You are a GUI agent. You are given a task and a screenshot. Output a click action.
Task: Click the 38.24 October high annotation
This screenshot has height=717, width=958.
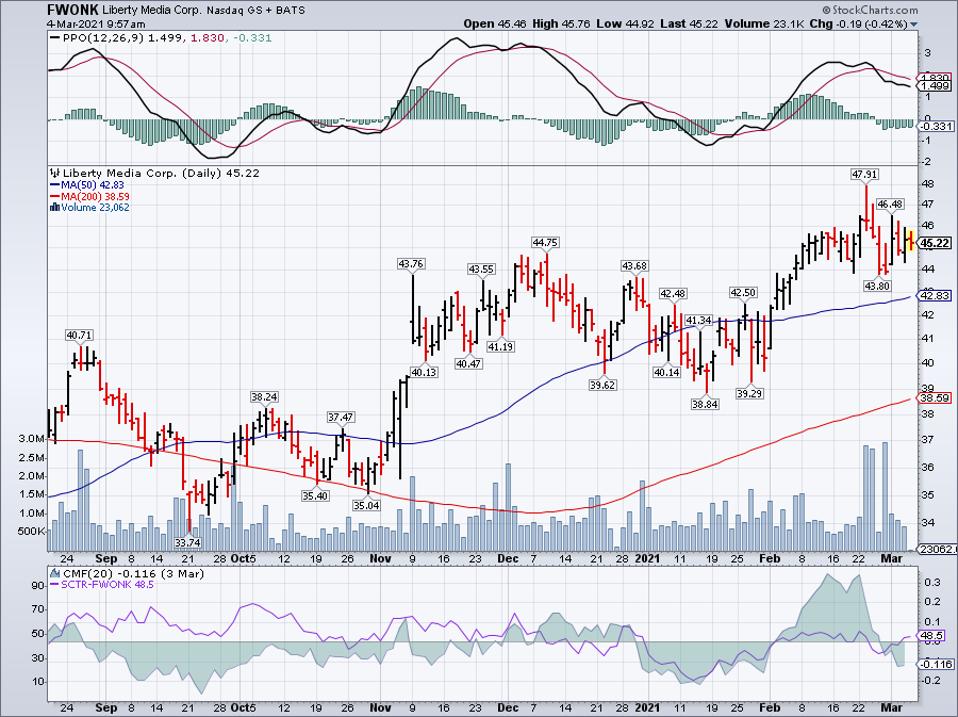coord(264,397)
